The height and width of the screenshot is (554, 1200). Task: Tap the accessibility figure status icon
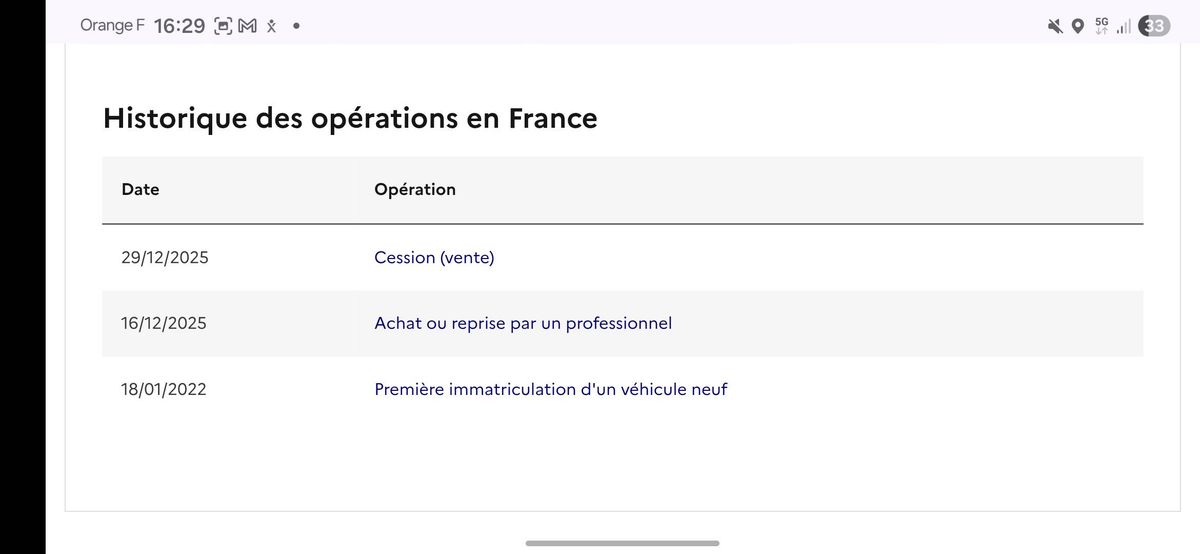pyautogui.click(x=270, y=26)
